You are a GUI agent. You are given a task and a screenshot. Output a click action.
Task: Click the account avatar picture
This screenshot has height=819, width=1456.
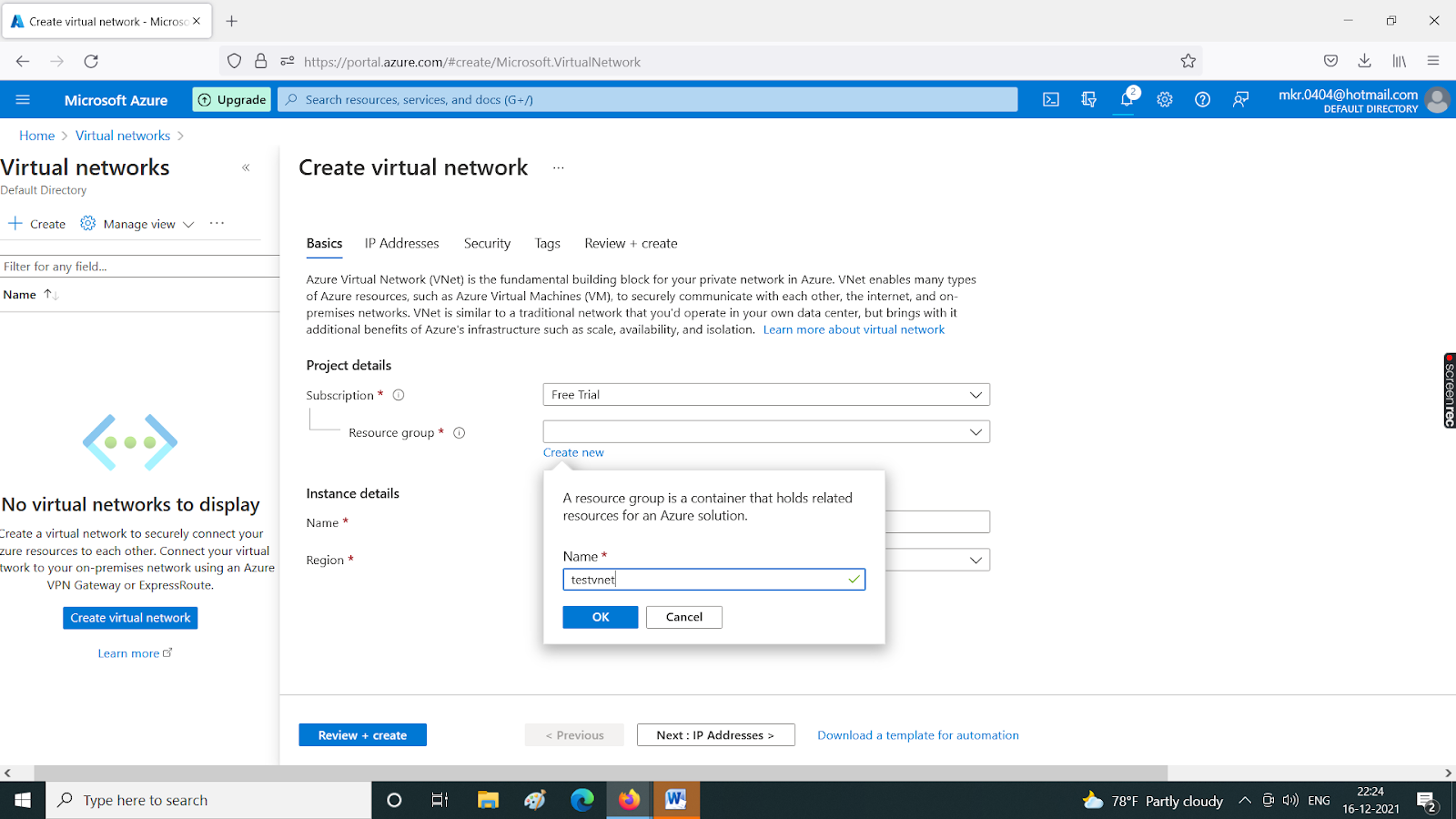pyautogui.click(x=1438, y=100)
